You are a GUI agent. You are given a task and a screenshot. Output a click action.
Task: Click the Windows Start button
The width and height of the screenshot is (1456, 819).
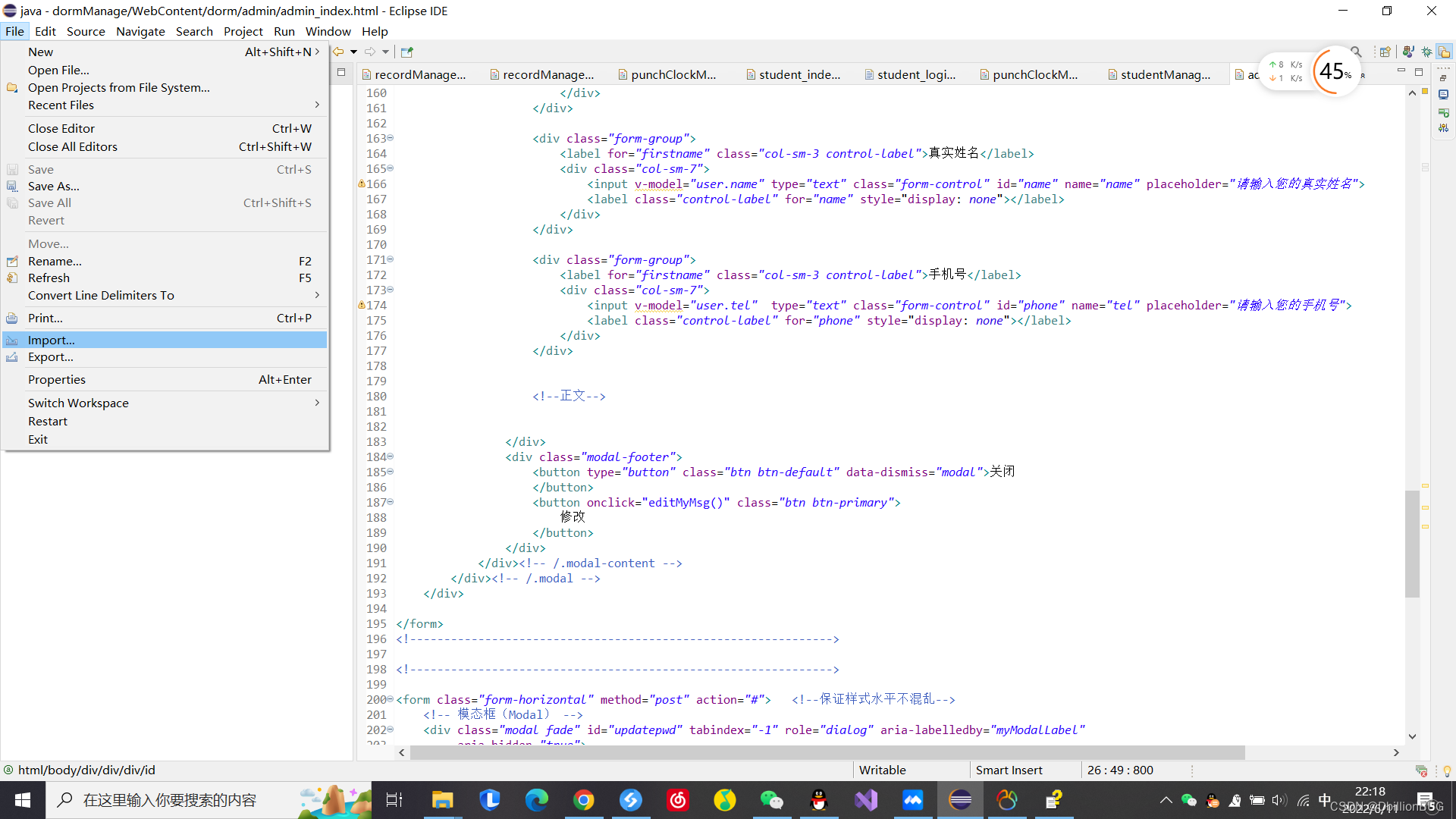pyautogui.click(x=23, y=800)
